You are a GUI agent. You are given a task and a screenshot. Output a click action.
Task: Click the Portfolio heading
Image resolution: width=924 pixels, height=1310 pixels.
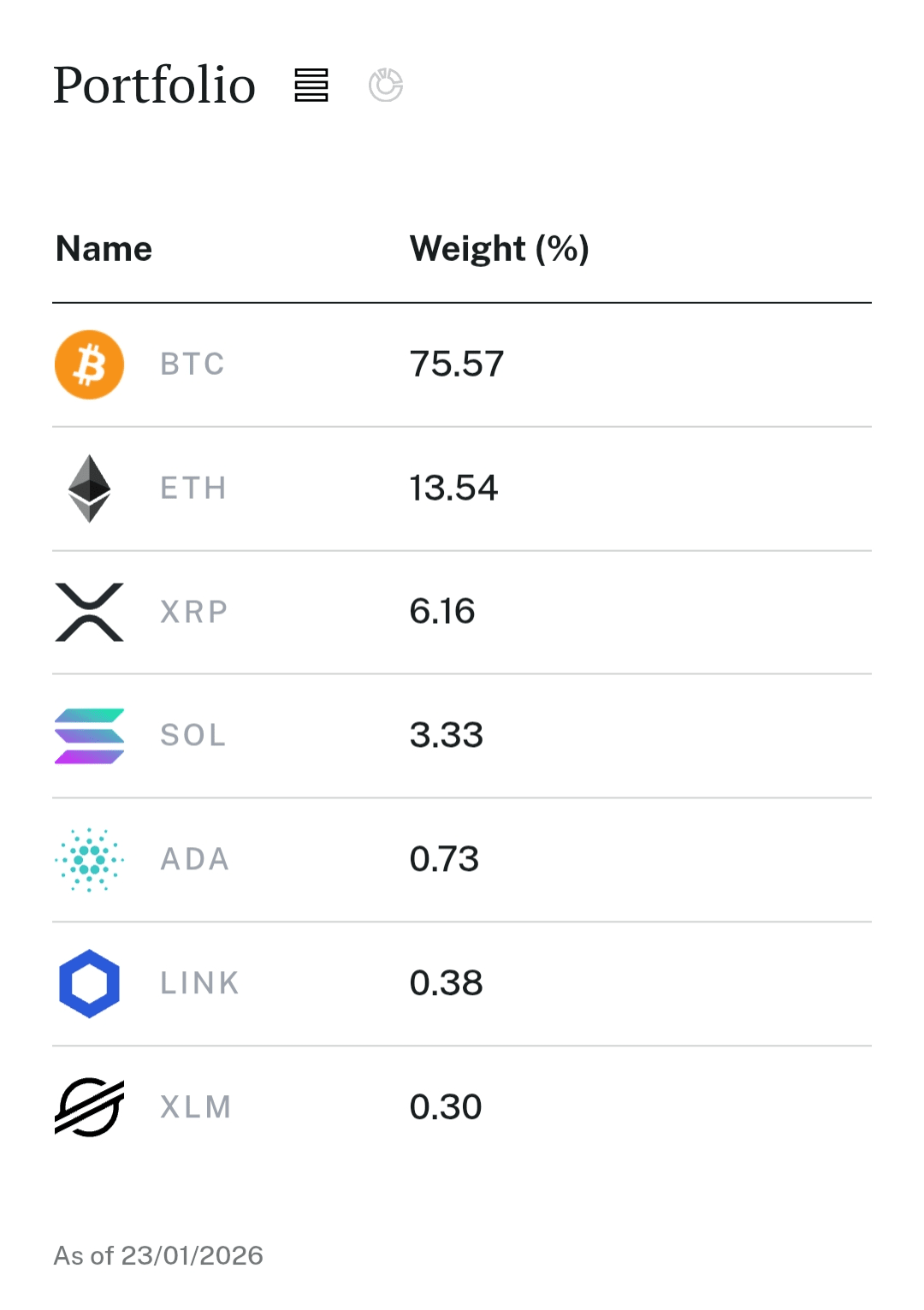[155, 86]
